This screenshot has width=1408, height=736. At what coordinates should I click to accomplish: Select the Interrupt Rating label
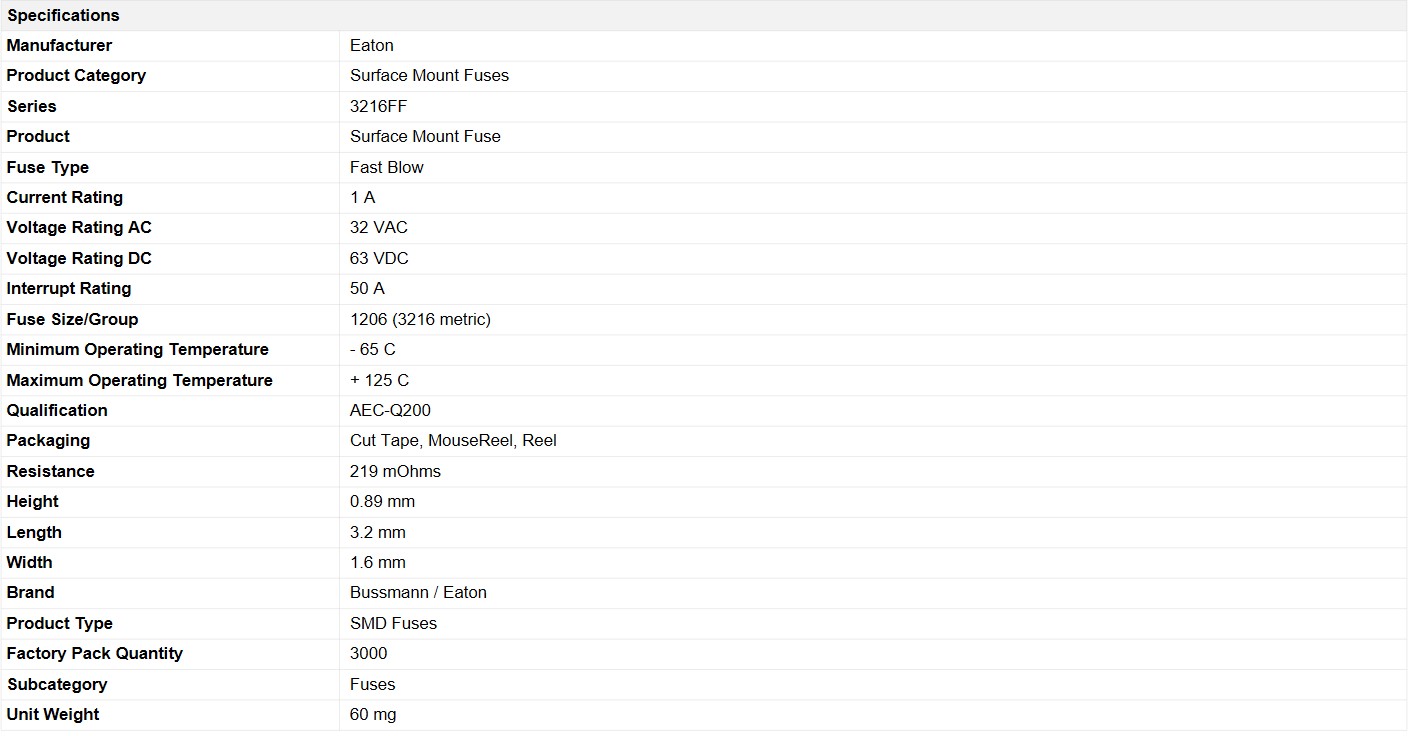pos(69,288)
